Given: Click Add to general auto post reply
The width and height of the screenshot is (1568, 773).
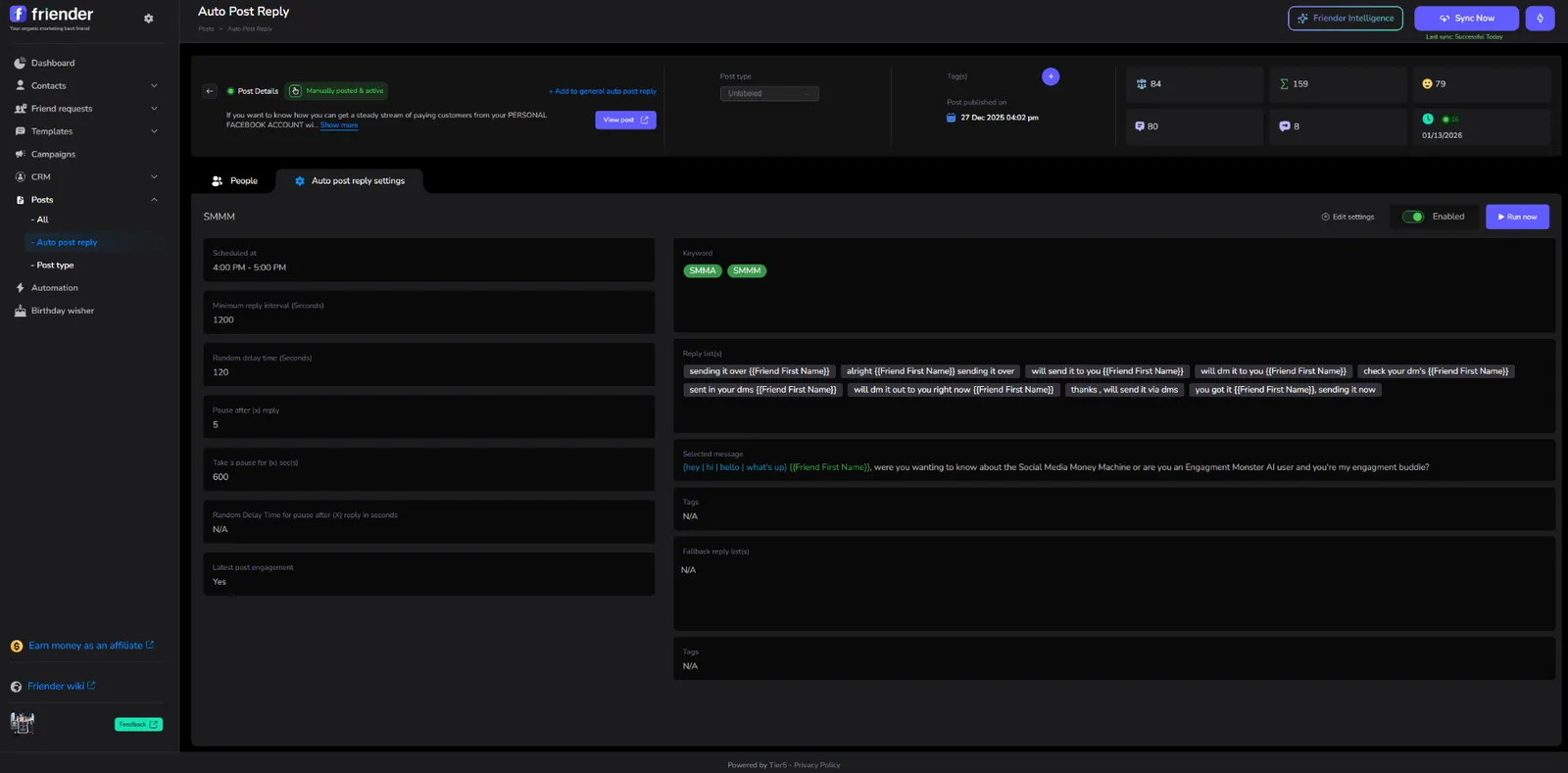Looking at the screenshot, I should click(603, 91).
